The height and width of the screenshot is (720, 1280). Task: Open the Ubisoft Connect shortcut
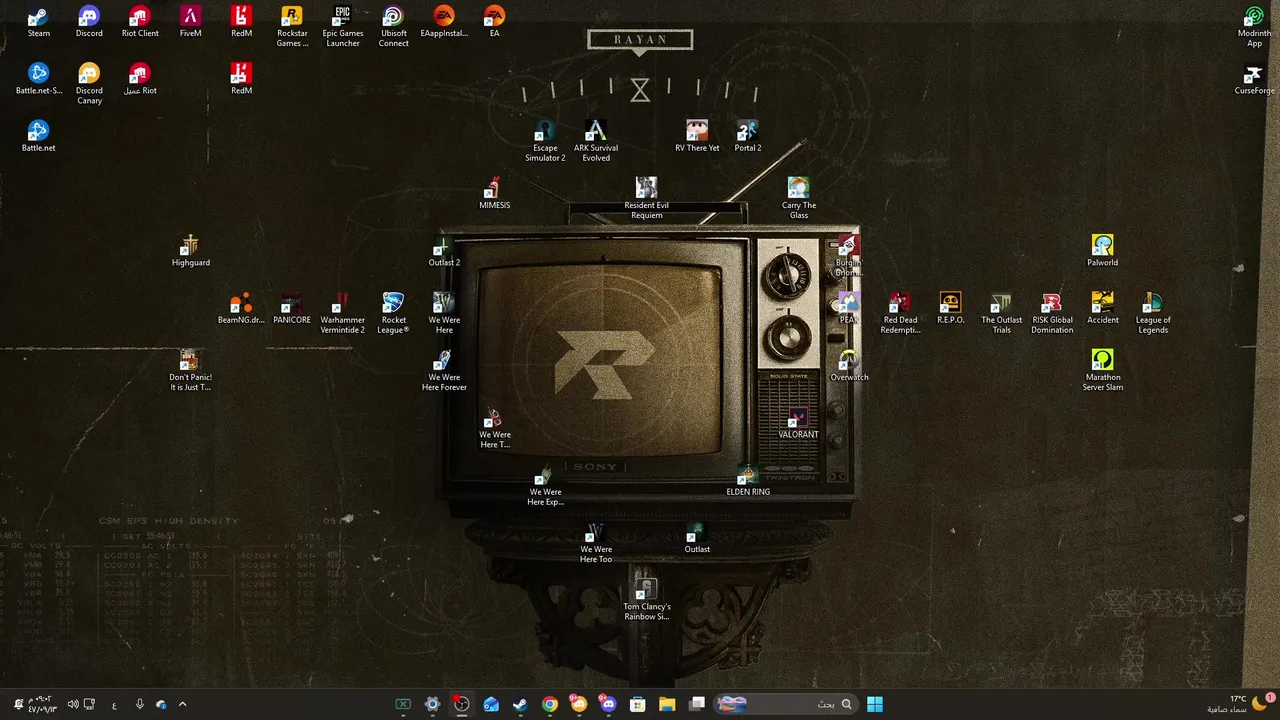393,26
